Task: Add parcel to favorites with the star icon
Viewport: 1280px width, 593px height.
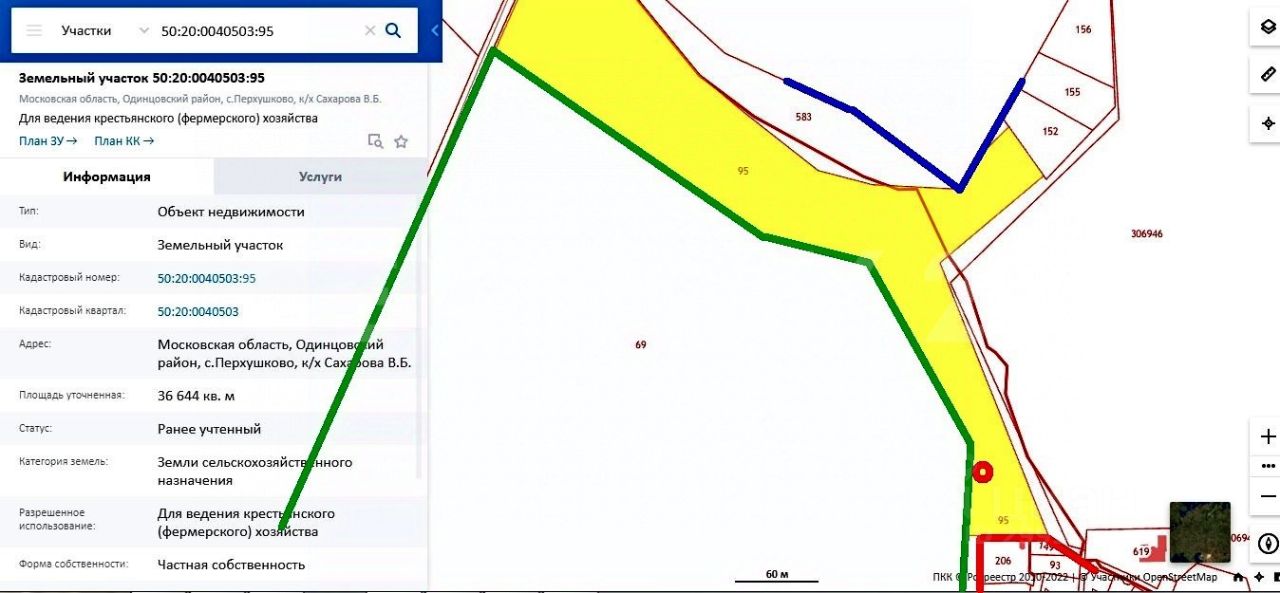Action: tap(401, 141)
